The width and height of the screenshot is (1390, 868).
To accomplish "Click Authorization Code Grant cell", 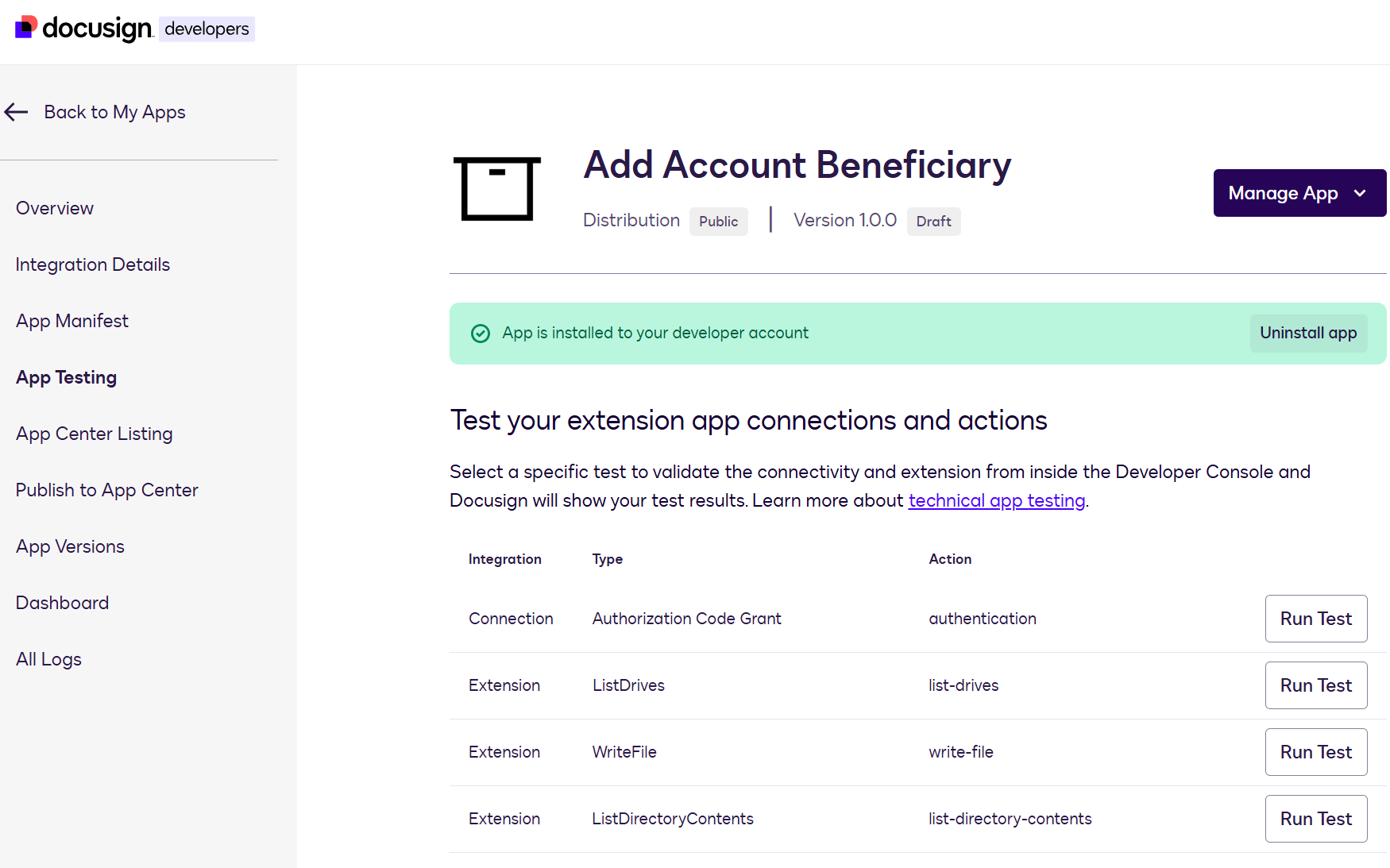I will click(687, 619).
